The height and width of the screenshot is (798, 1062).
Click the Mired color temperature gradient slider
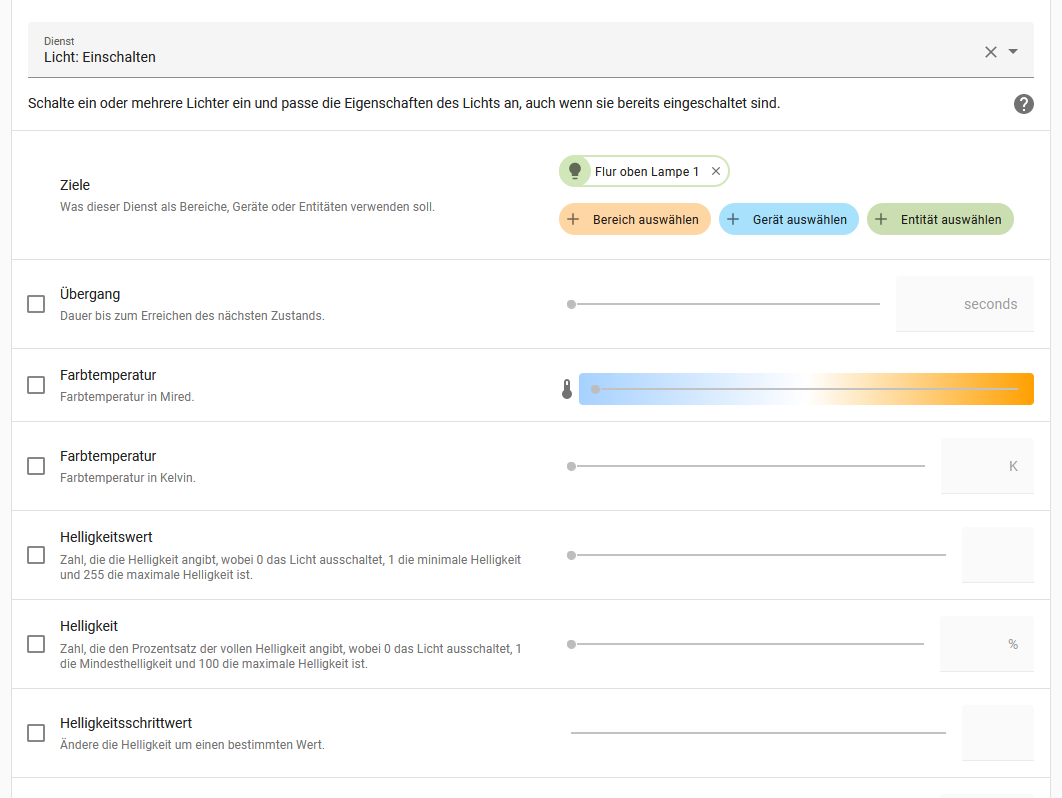pyautogui.click(x=806, y=389)
